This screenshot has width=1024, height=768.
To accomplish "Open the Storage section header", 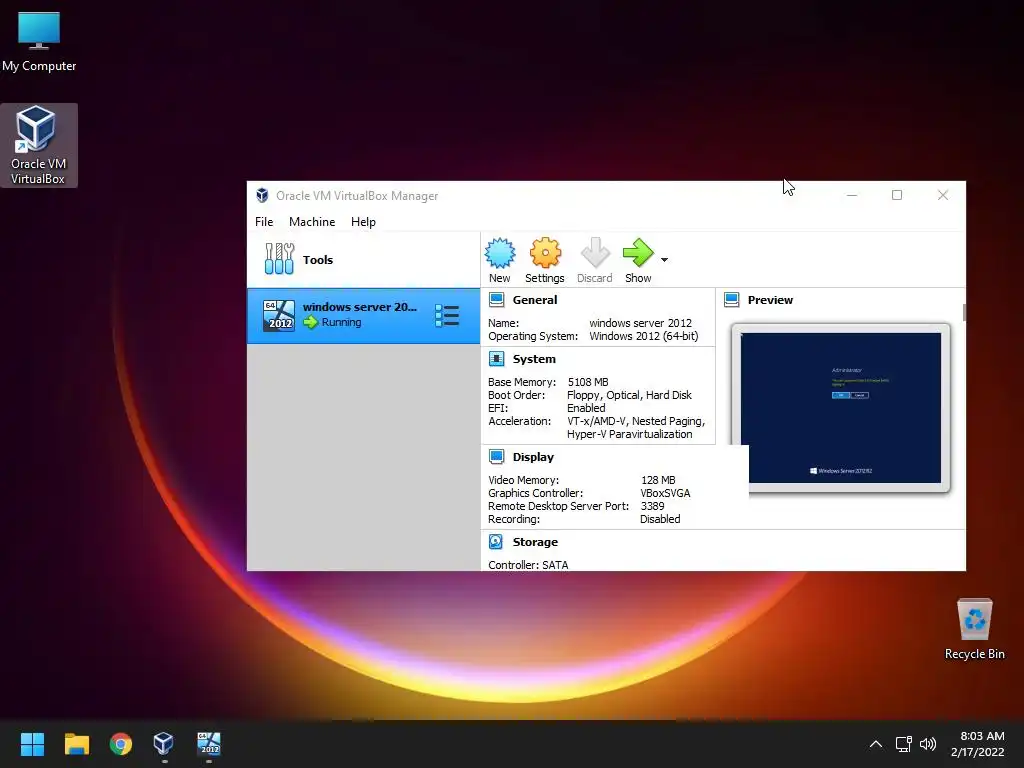I will [535, 541].
